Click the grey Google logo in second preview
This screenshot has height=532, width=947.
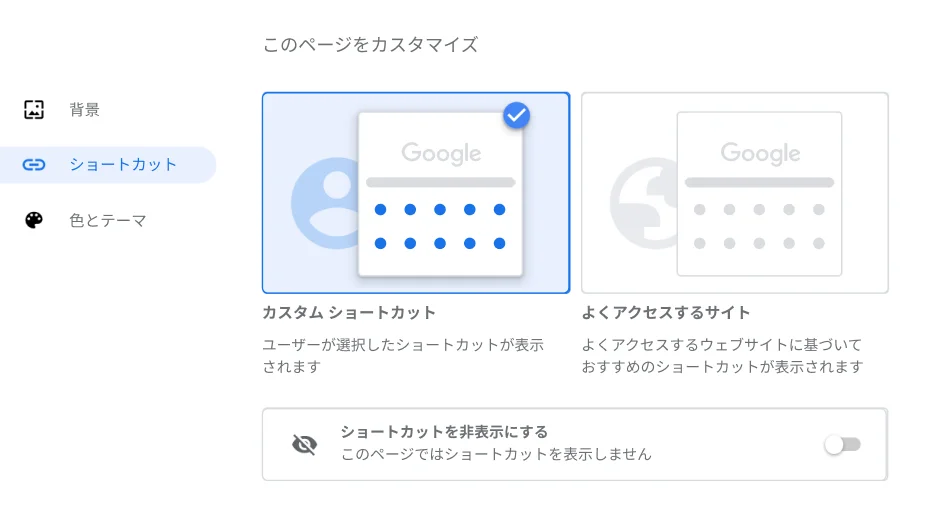760,153
